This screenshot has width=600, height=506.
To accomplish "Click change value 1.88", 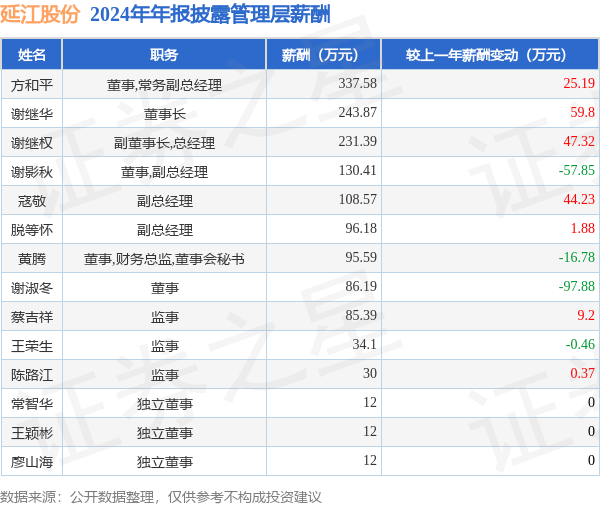I will point(582,229).
